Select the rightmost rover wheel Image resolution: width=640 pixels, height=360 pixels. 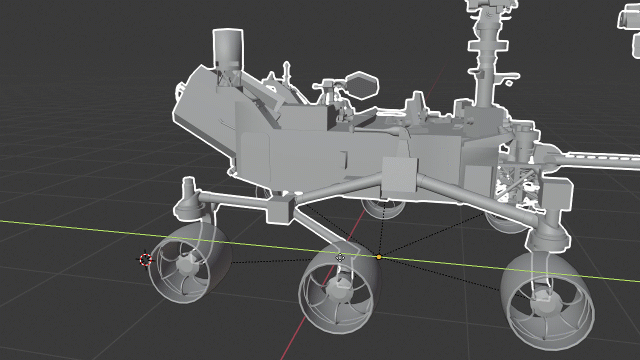pos(547,301)
